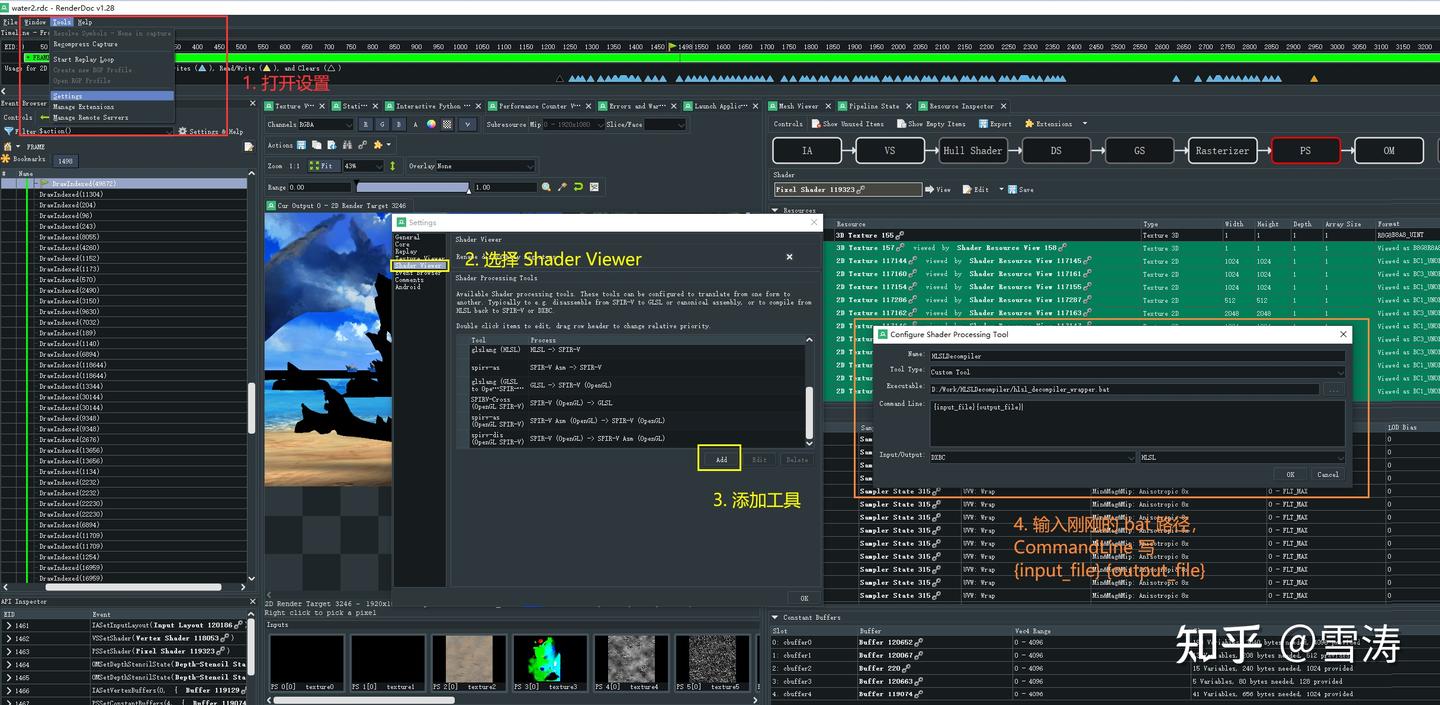This screenshot has height=705, width=1440.
Task: Click the Name field containing HLSLDecompiler
Action: [x=1137, y=355]
